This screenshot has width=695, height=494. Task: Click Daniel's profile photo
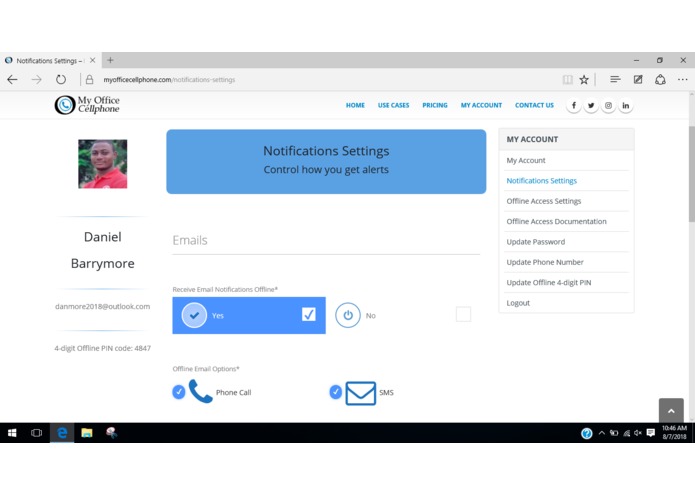pyautogui.click(x=103, y=164)
